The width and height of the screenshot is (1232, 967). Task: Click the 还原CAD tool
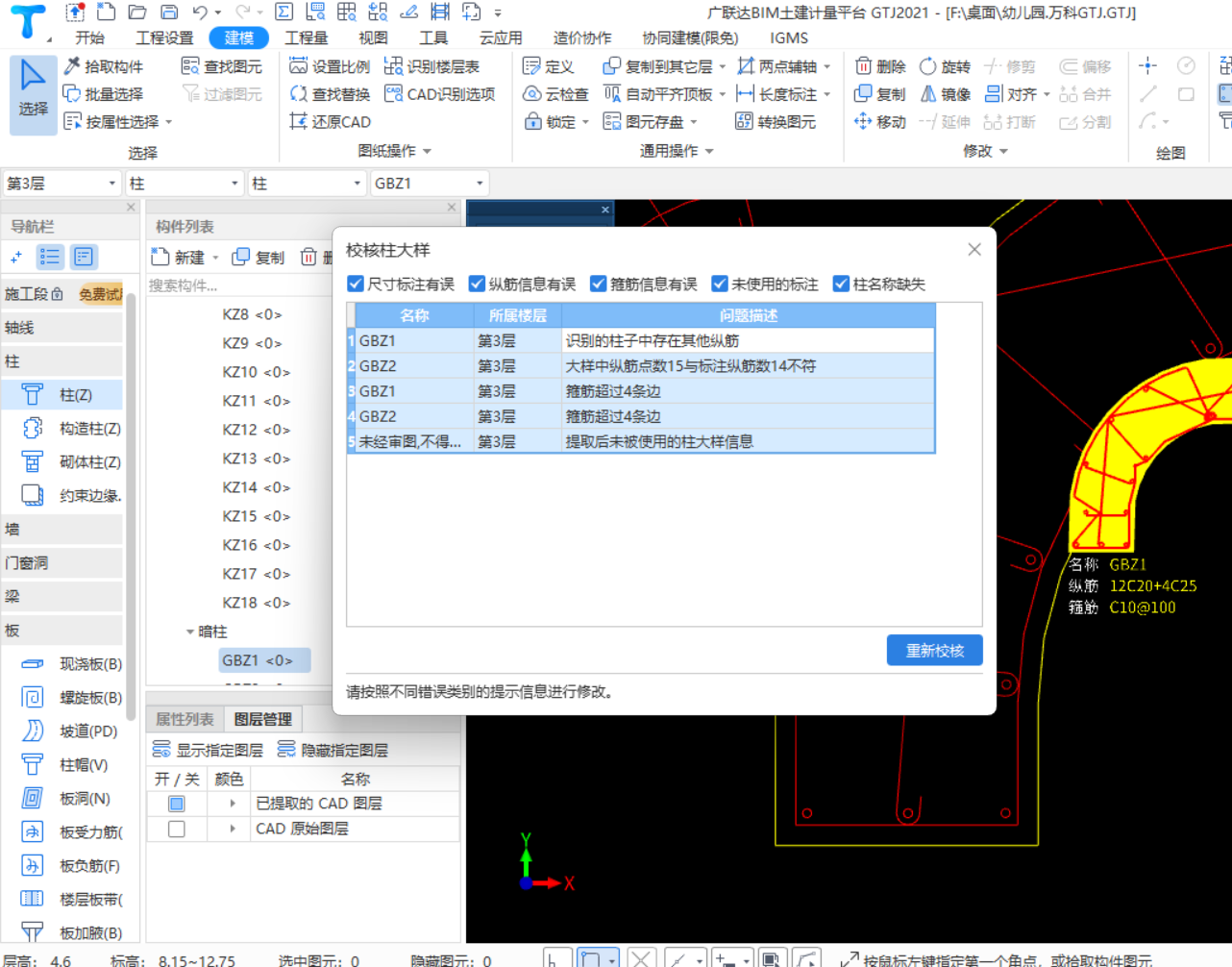[330, 122]
